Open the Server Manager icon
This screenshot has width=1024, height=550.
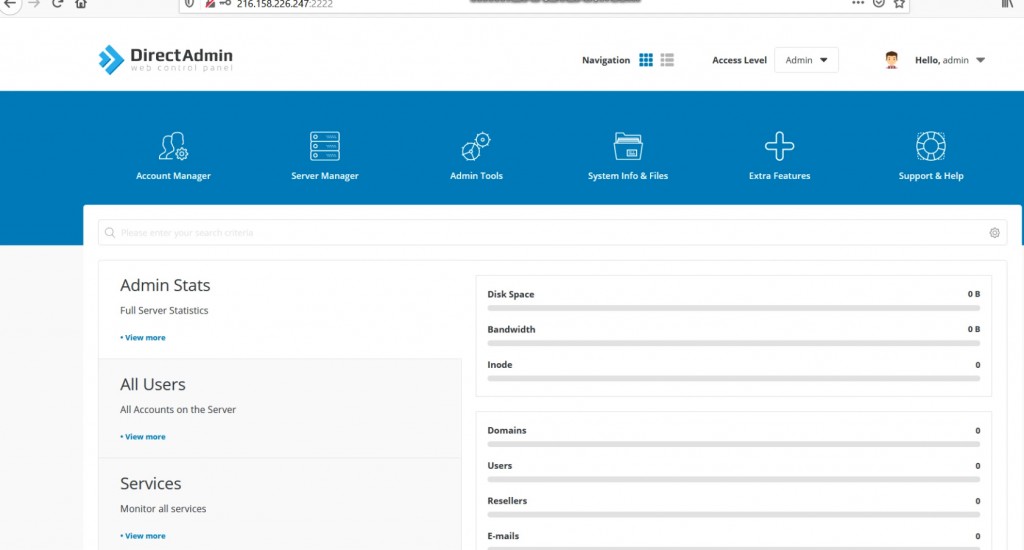325,146
